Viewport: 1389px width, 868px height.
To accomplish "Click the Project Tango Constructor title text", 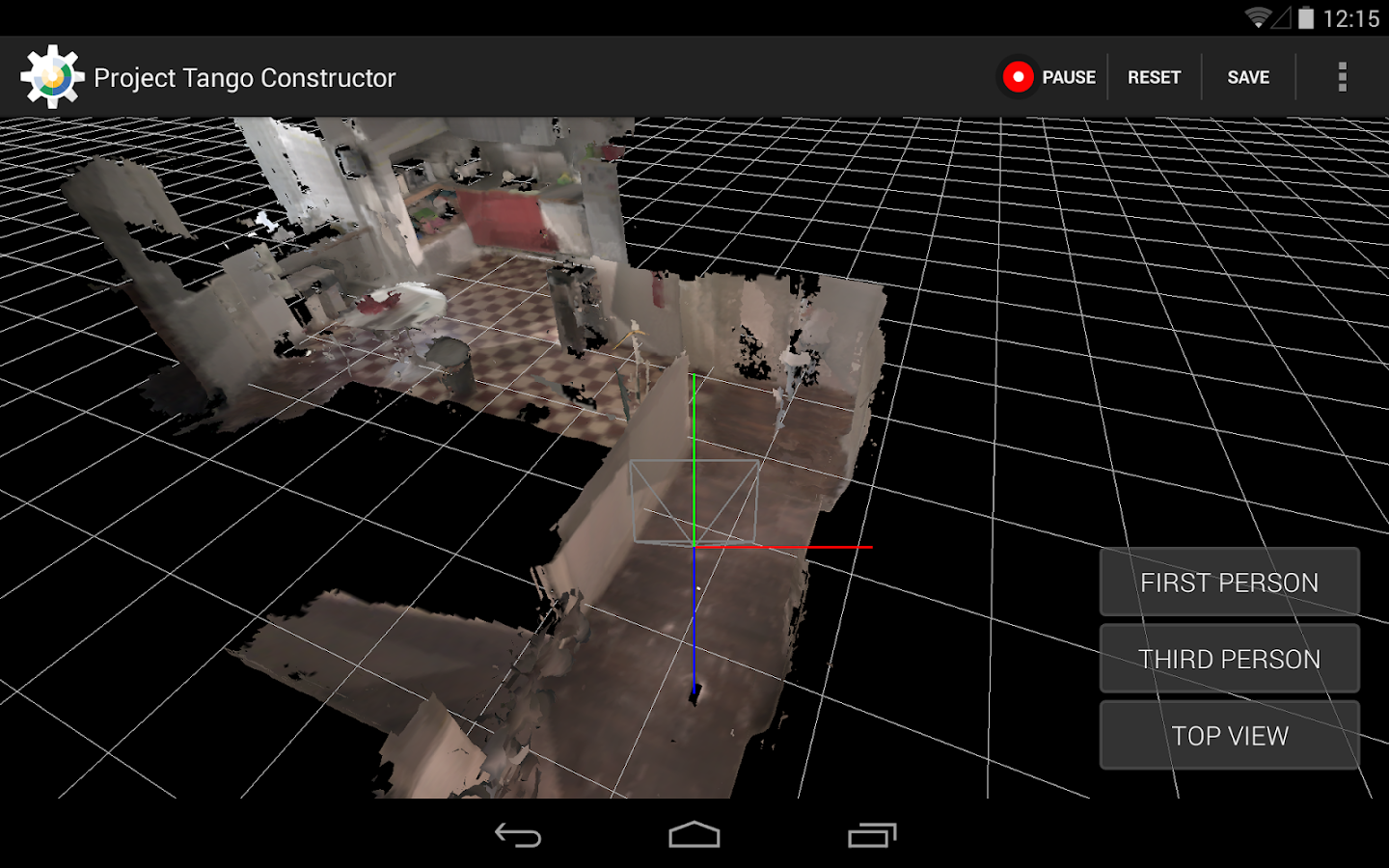I will [x=245, y=78].
